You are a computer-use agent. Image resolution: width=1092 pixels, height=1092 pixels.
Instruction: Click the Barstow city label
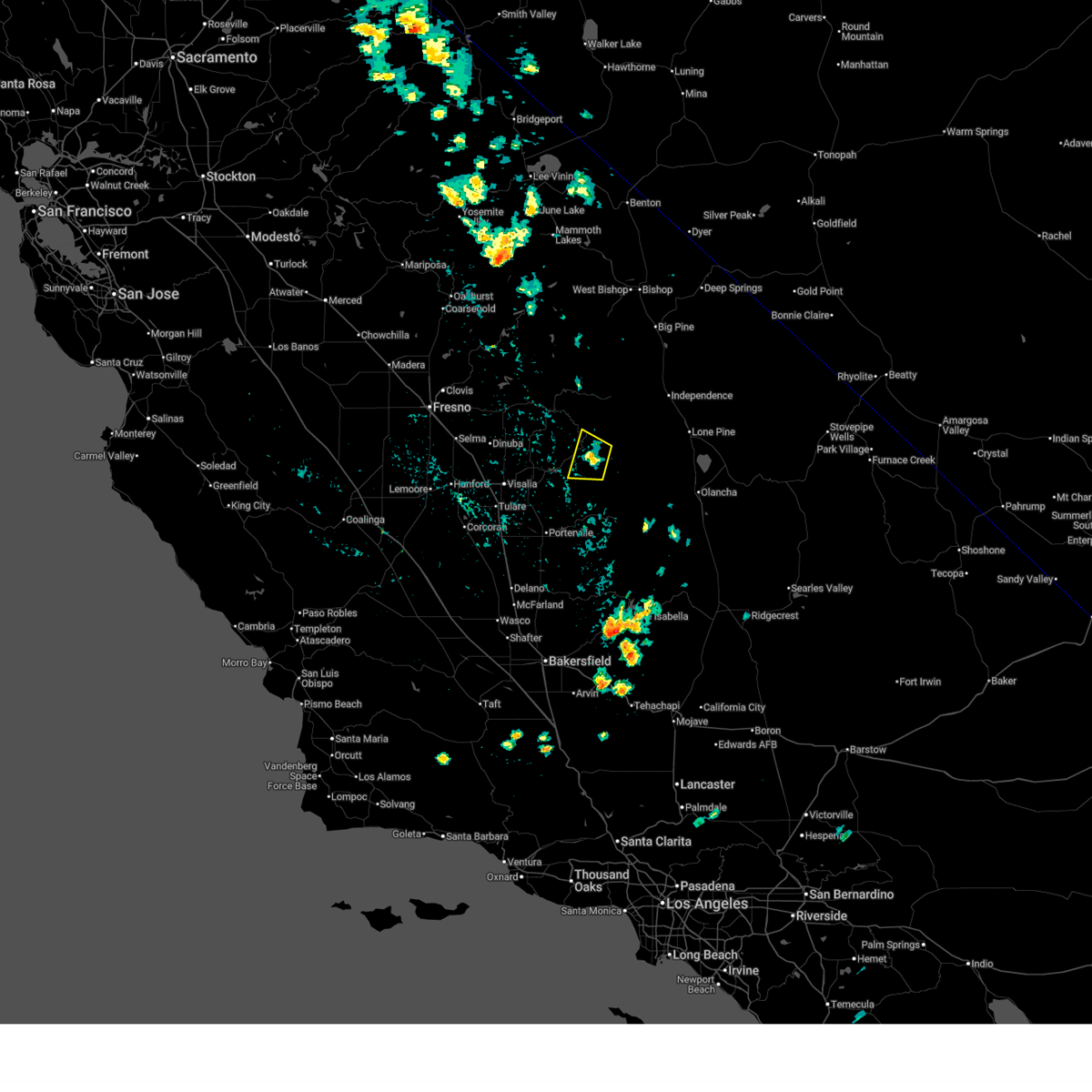[x=867, y=750]
